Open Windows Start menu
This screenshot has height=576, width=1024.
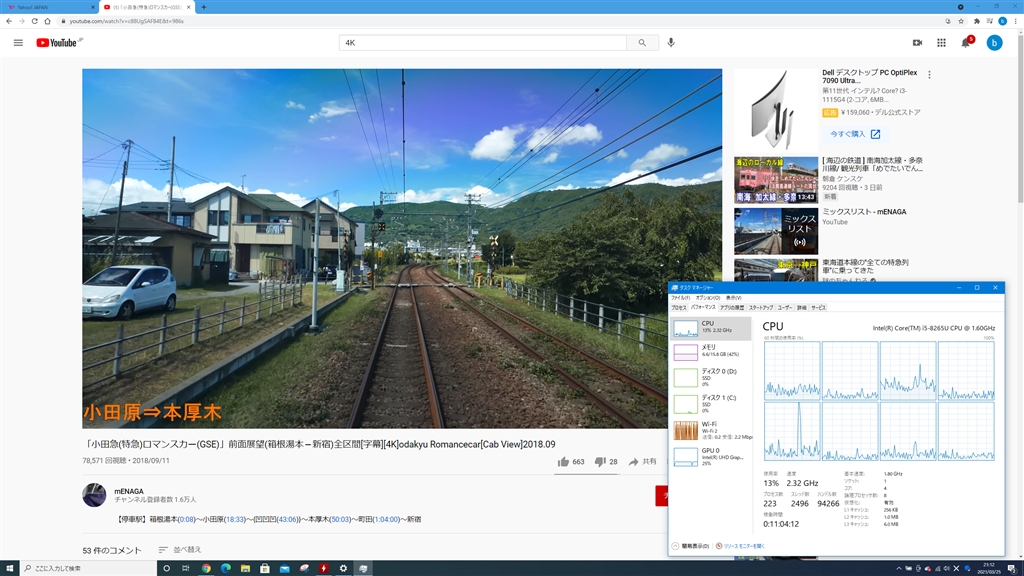(x=9, y=568)
